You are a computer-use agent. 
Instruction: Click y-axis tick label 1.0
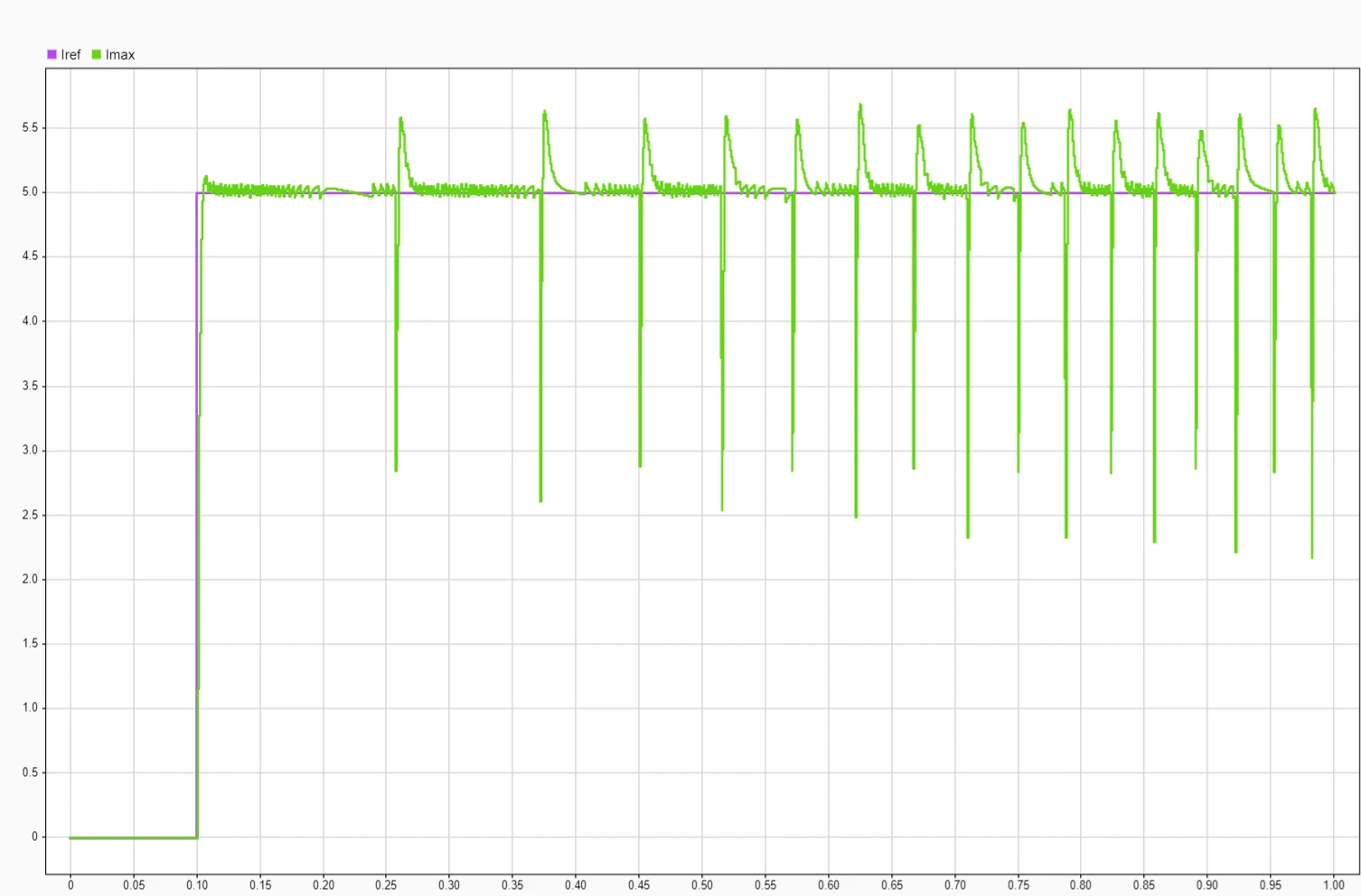[x=30, y=708]
